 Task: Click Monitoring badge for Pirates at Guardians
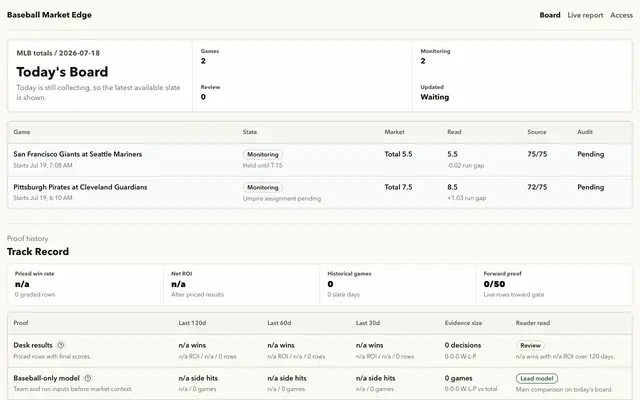click(262, 187)
